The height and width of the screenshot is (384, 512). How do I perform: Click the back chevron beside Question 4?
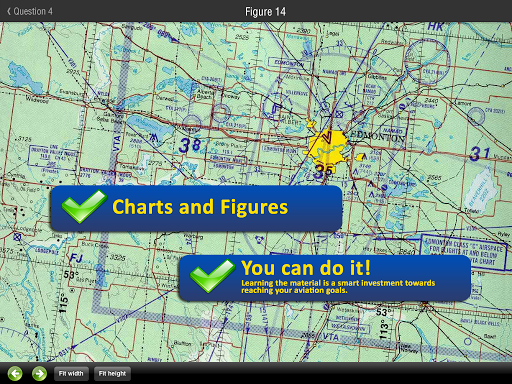tap(9, 11)
